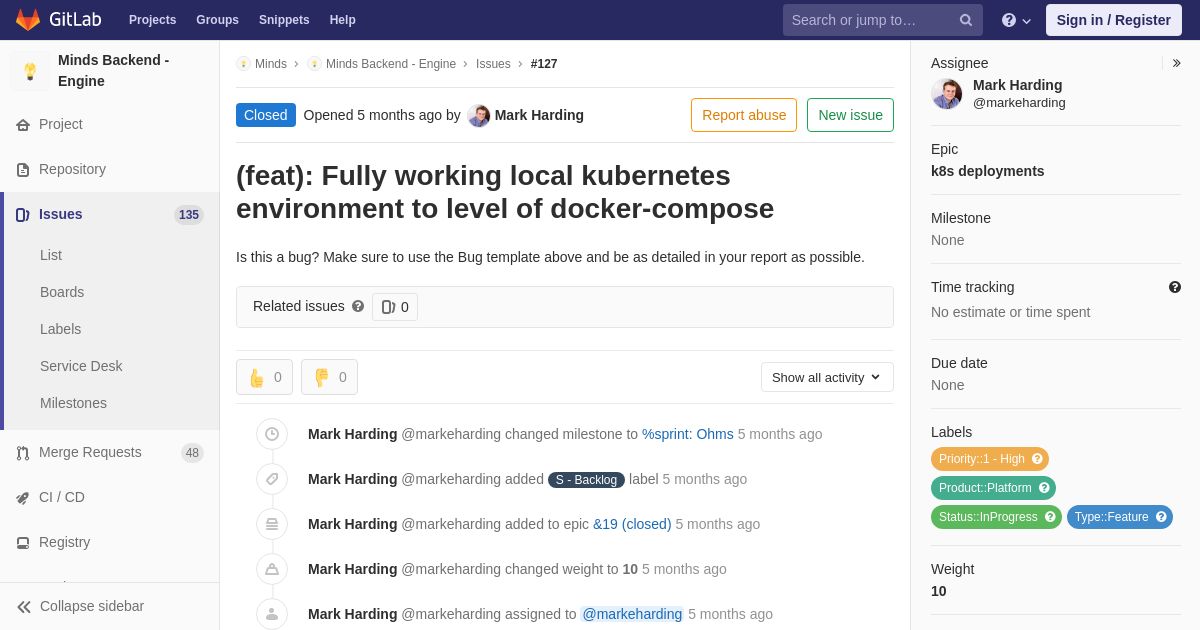Open the Help menu item
The image size is (1200, 630).
(x=343, y=20)
